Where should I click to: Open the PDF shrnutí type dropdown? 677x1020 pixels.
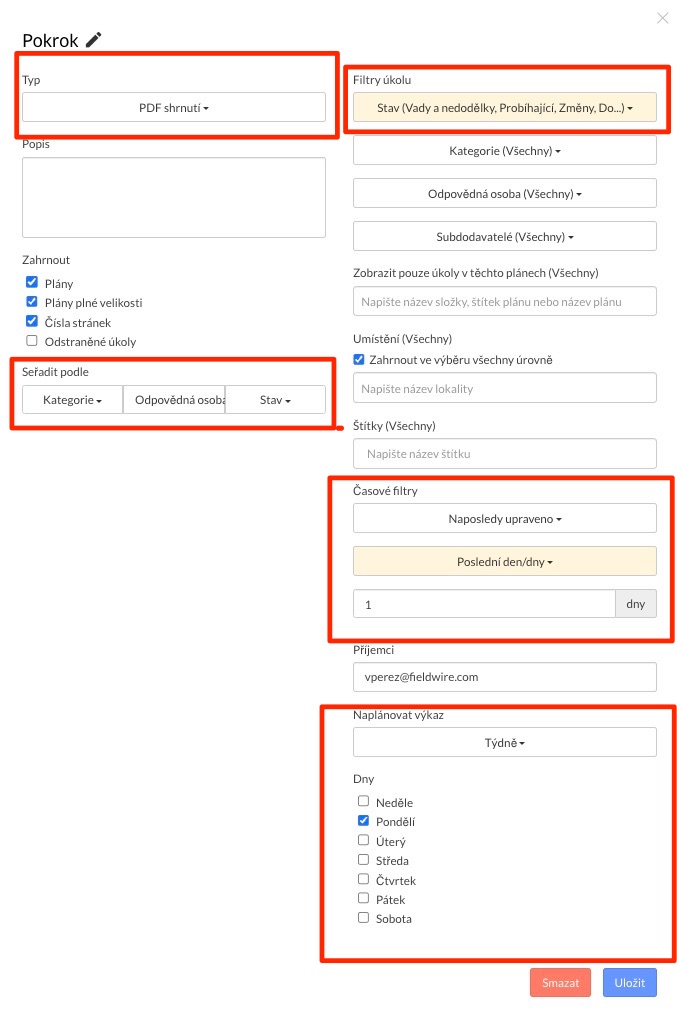[174, 107]
